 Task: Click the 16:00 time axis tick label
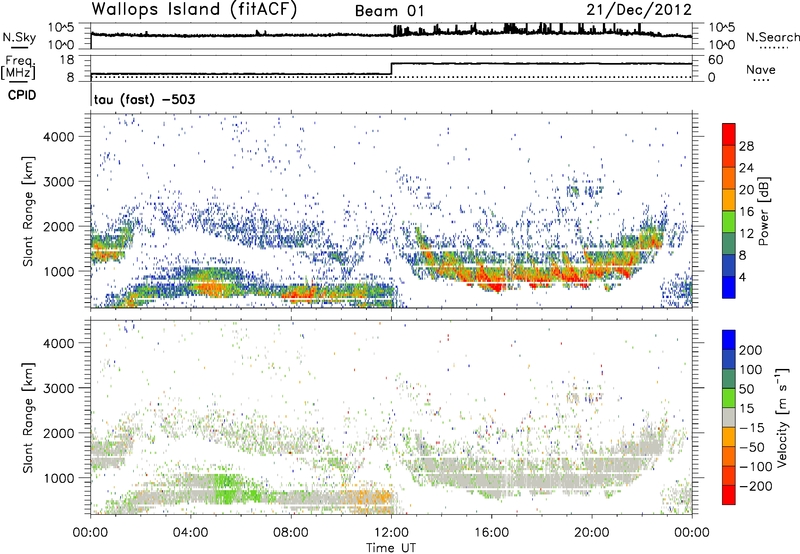pyautogui.click(x=491, y=533)
